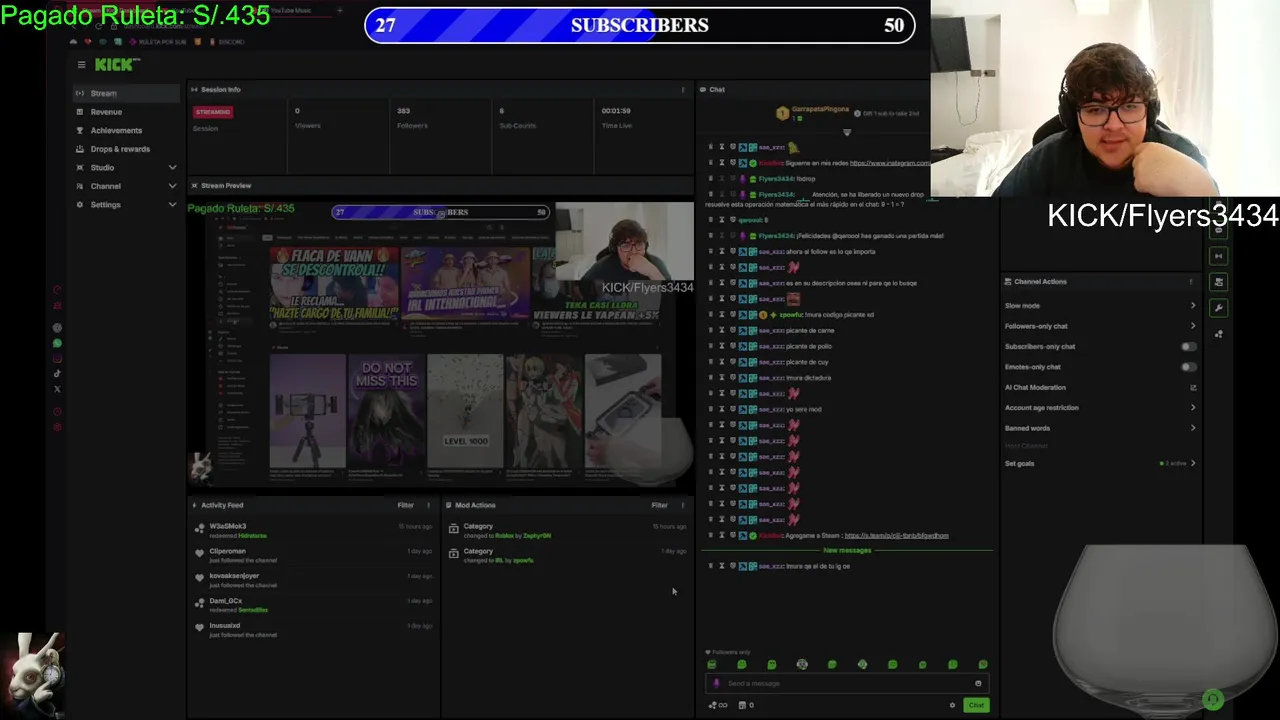
Task: Click the headset icon at bottom right
Action: pyautogui.click(x=1213, y=700)
